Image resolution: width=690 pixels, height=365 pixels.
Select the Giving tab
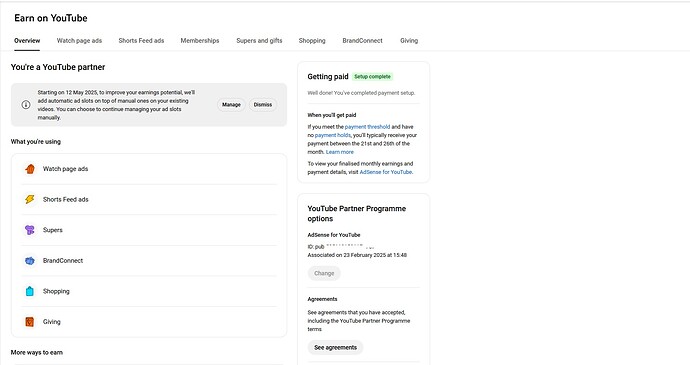pos(409,41)
